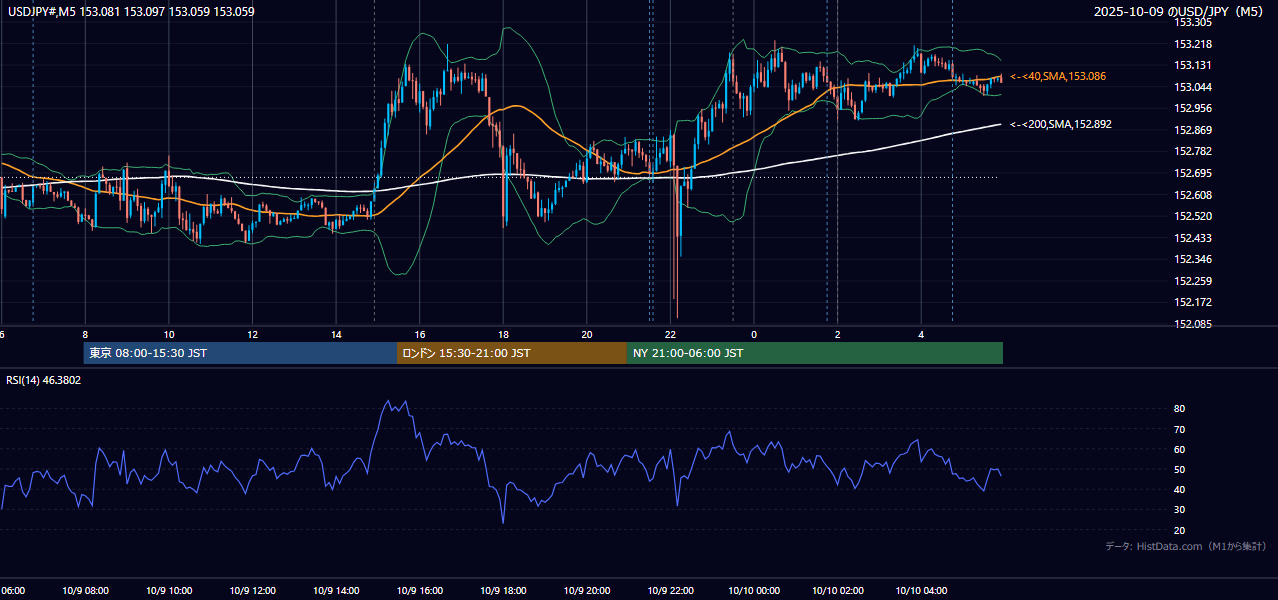Click the 10/10 02:00 bottom time label
The image size is (1278, 600).
pos(838,591)
